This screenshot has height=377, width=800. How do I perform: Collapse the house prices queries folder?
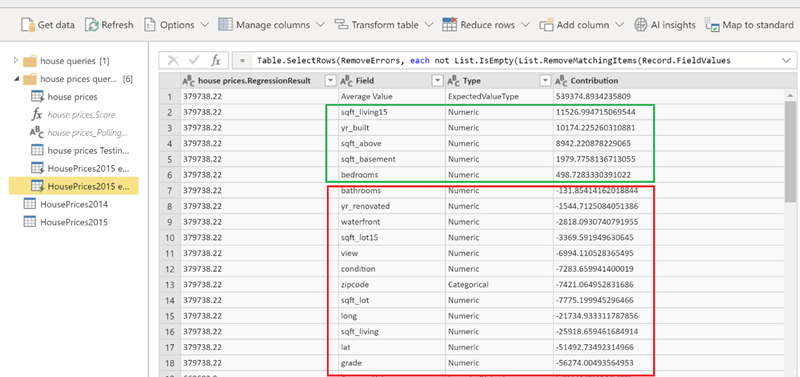[x=16, y=79]
